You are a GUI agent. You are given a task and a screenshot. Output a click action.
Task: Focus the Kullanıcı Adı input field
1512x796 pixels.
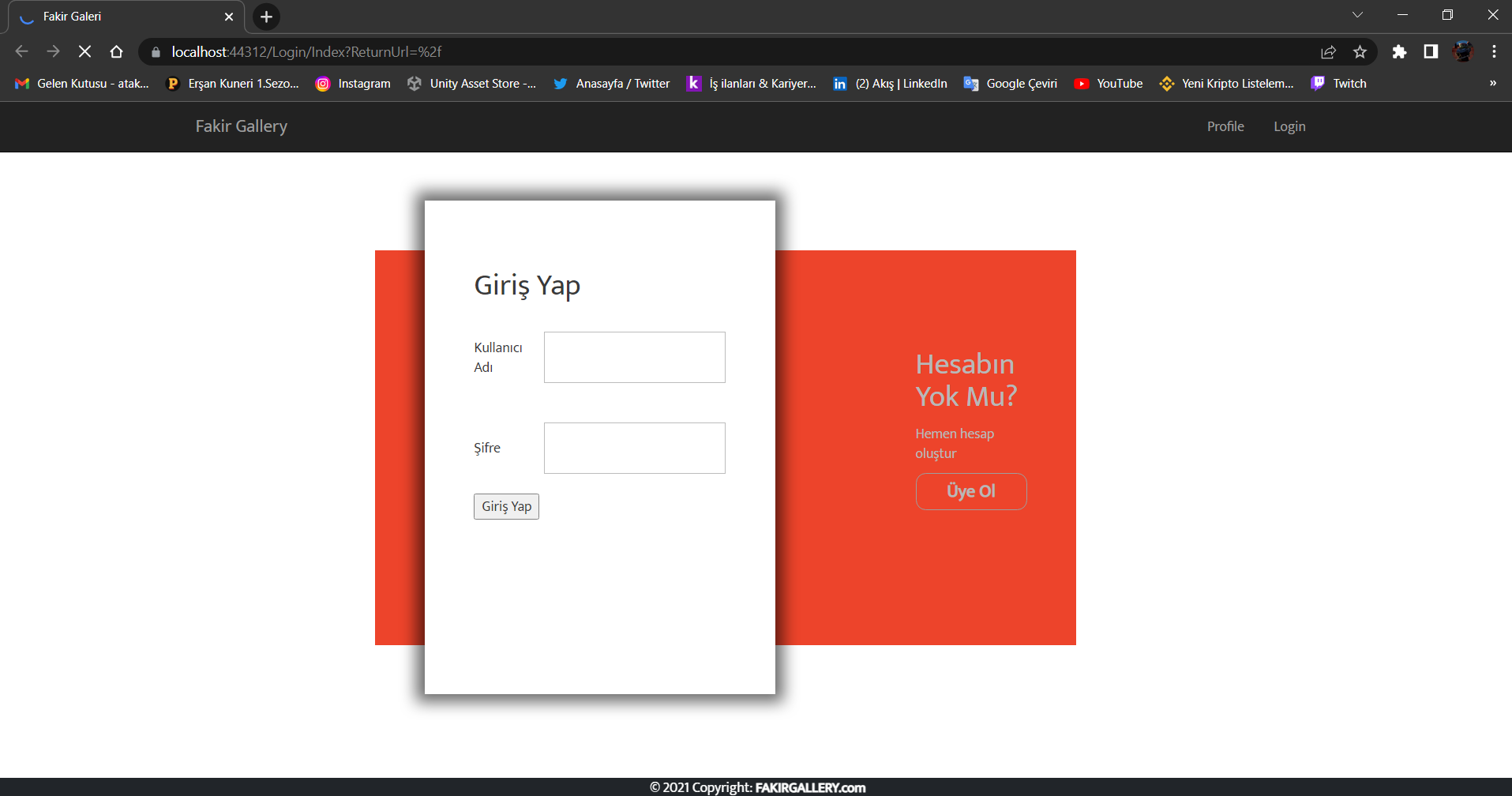click(635, 358)
